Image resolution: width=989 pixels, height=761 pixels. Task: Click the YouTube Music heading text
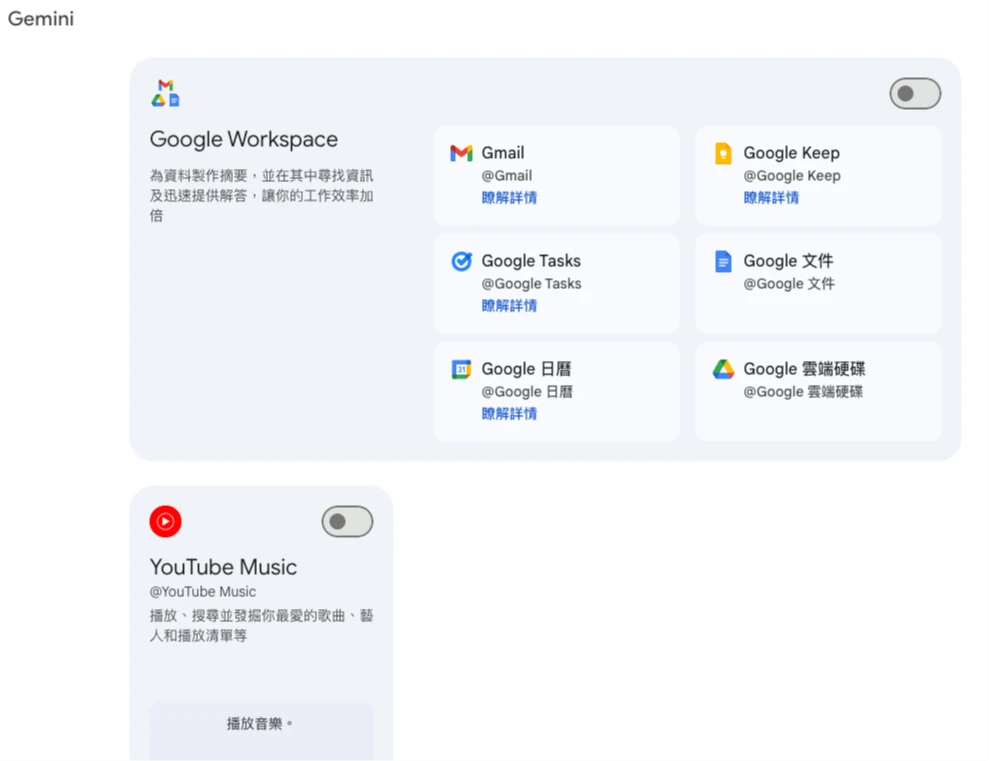click(x=223, y=567)
